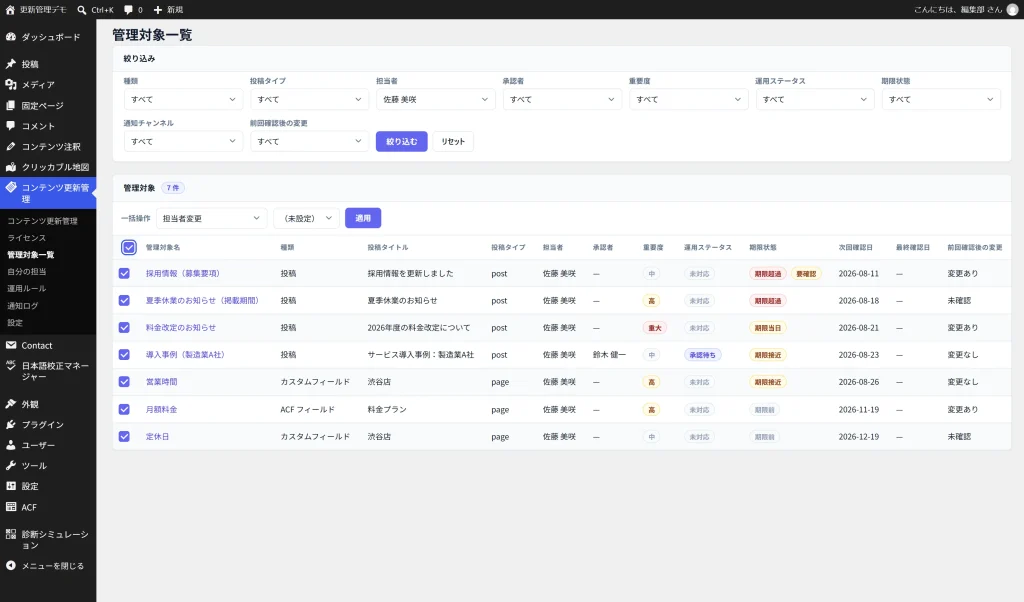
Task: Click the プラグイン plug icon
Action: tap(11, 424)
